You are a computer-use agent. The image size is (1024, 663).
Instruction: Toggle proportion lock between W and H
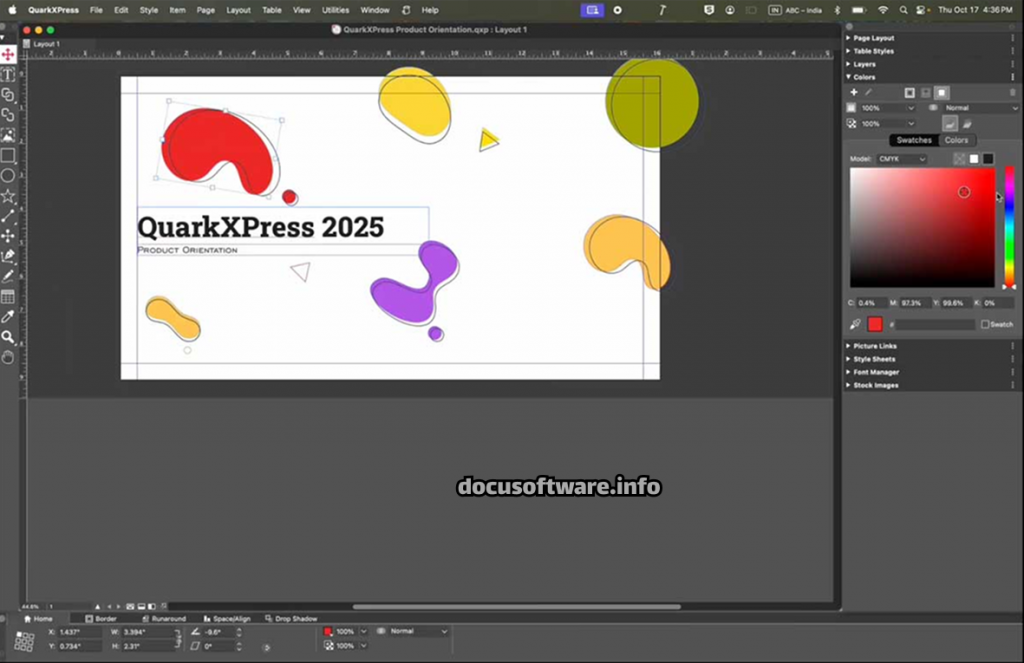point(179,639)
